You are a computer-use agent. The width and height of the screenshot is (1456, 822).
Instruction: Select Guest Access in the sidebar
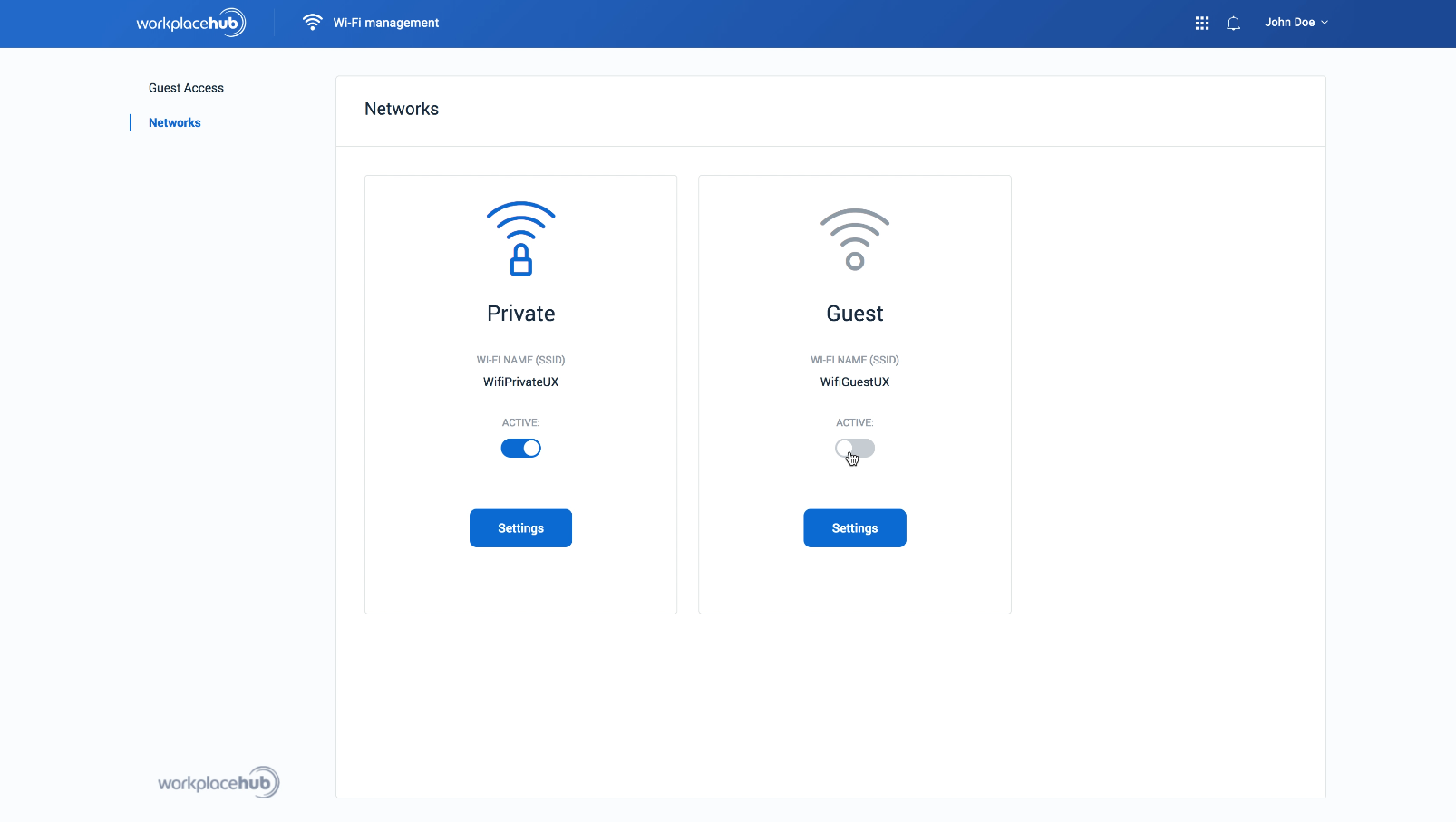point(186,88)
